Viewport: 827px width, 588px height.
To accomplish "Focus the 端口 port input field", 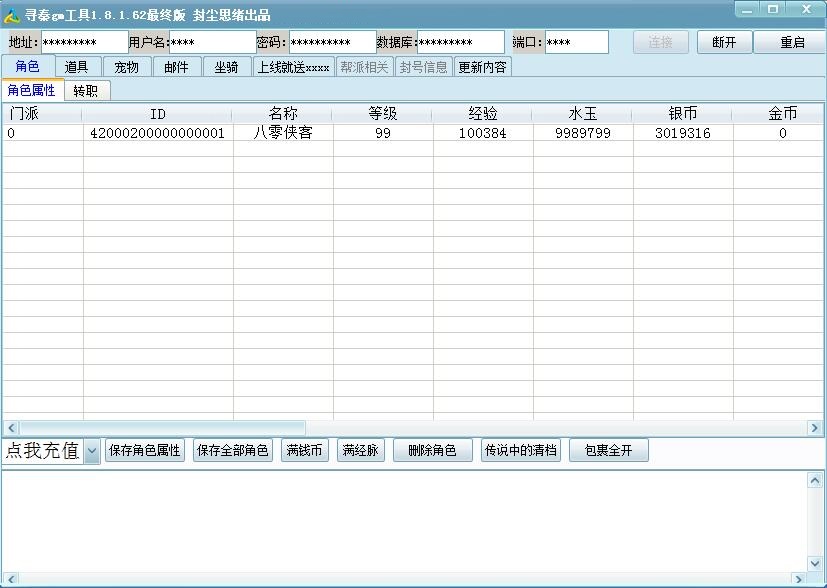I will (576, 42).
